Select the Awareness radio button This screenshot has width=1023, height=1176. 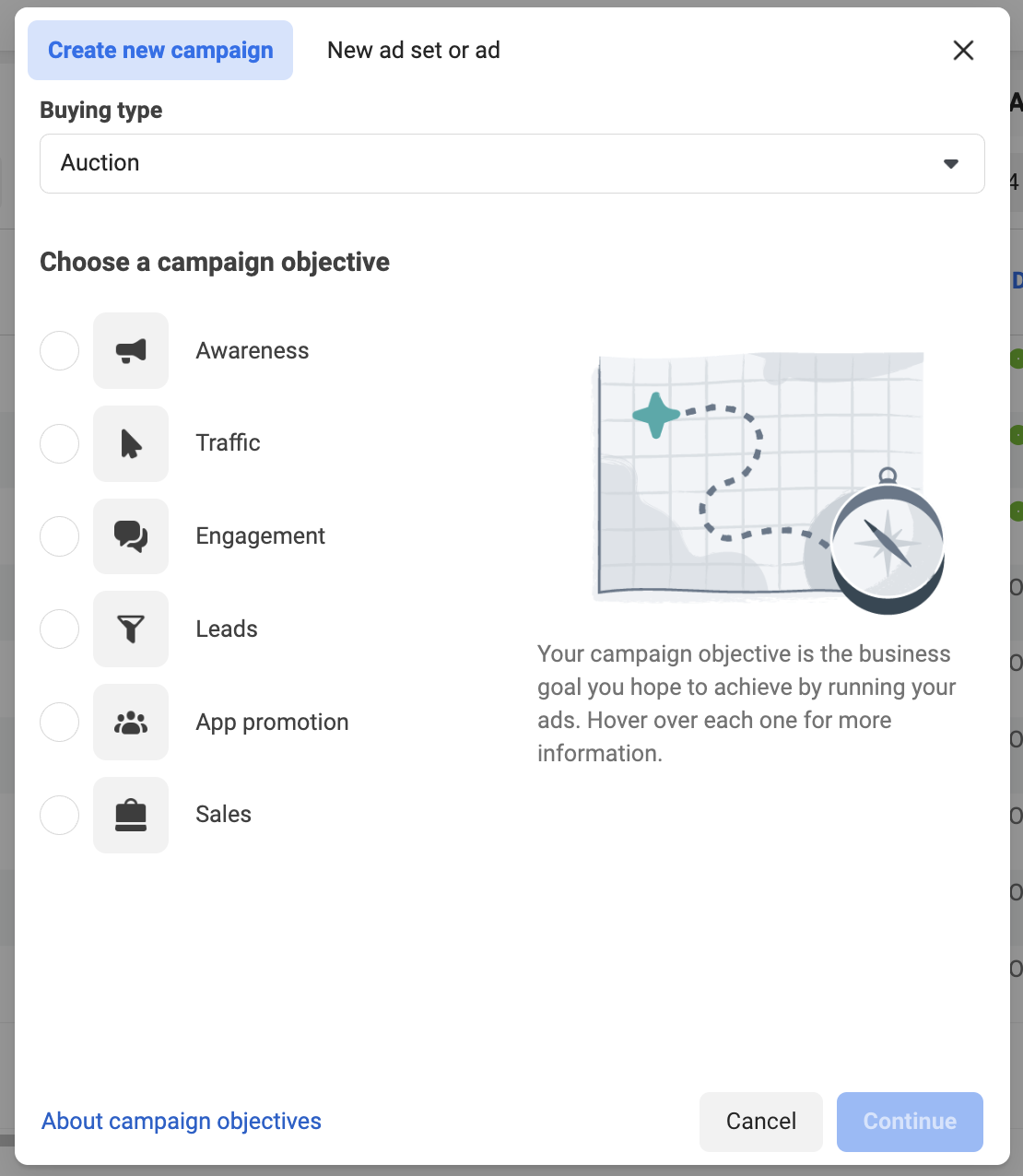pyautogui.click(x=60, y=351)
